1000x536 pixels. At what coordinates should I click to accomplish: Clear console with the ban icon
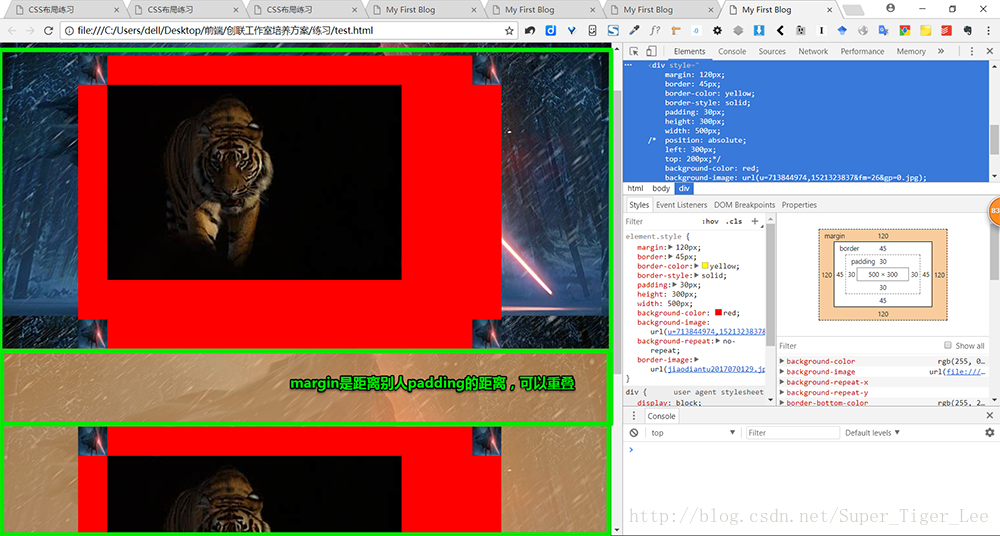634,433
